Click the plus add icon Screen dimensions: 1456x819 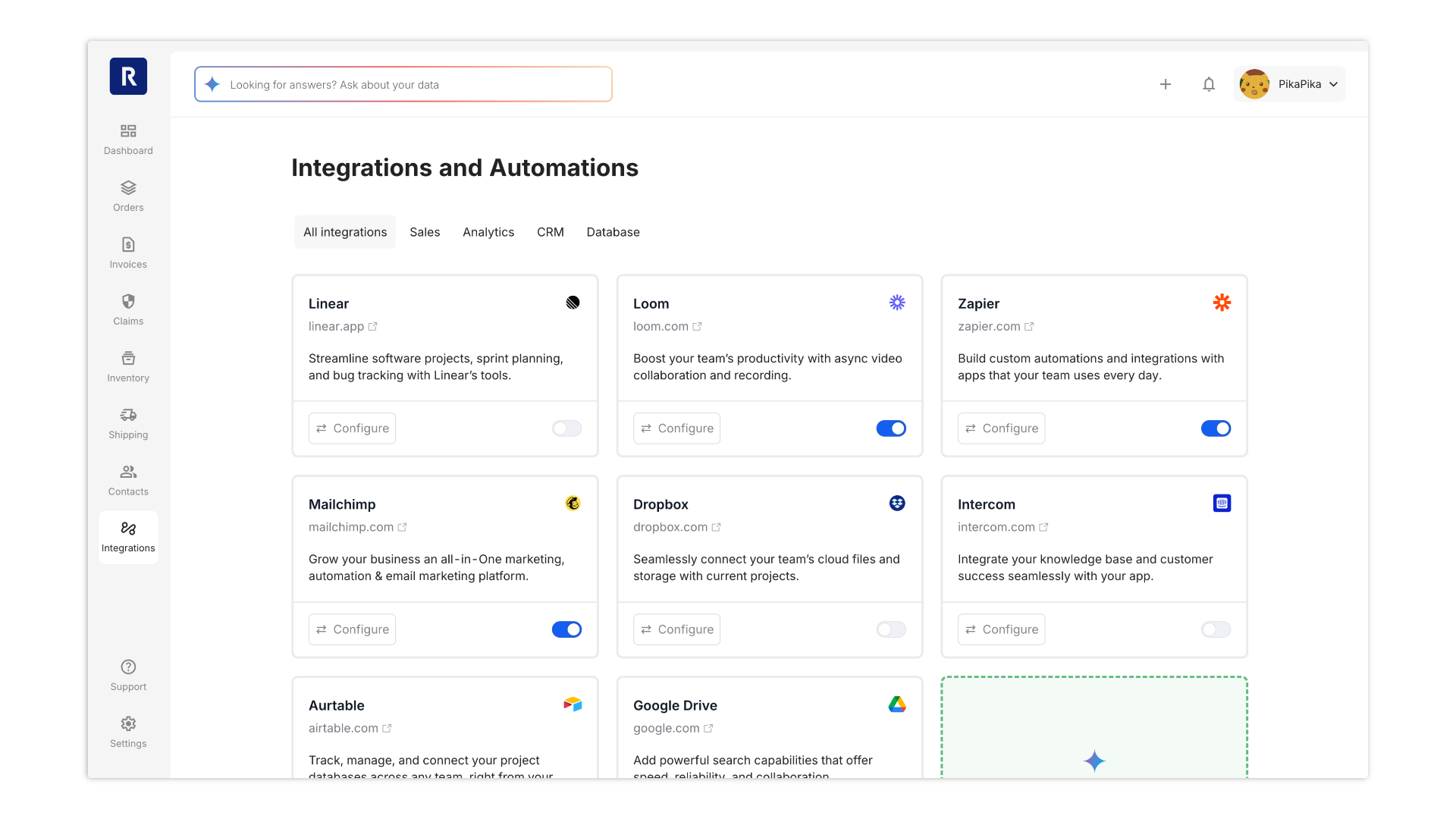point(1166,84)
